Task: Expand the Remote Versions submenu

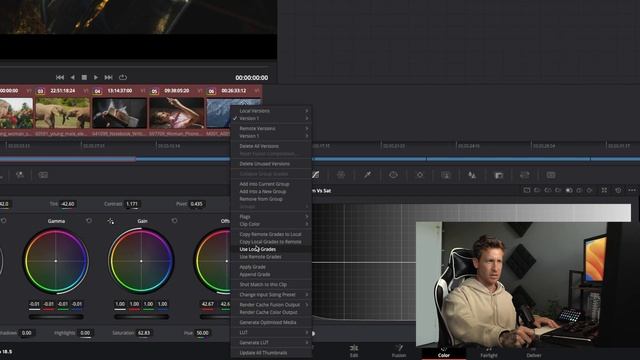Action: coord(271,129)
